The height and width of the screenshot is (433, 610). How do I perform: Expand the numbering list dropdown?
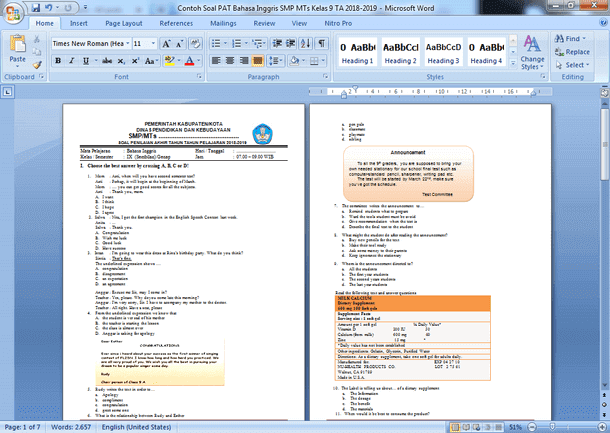[246, 44]
